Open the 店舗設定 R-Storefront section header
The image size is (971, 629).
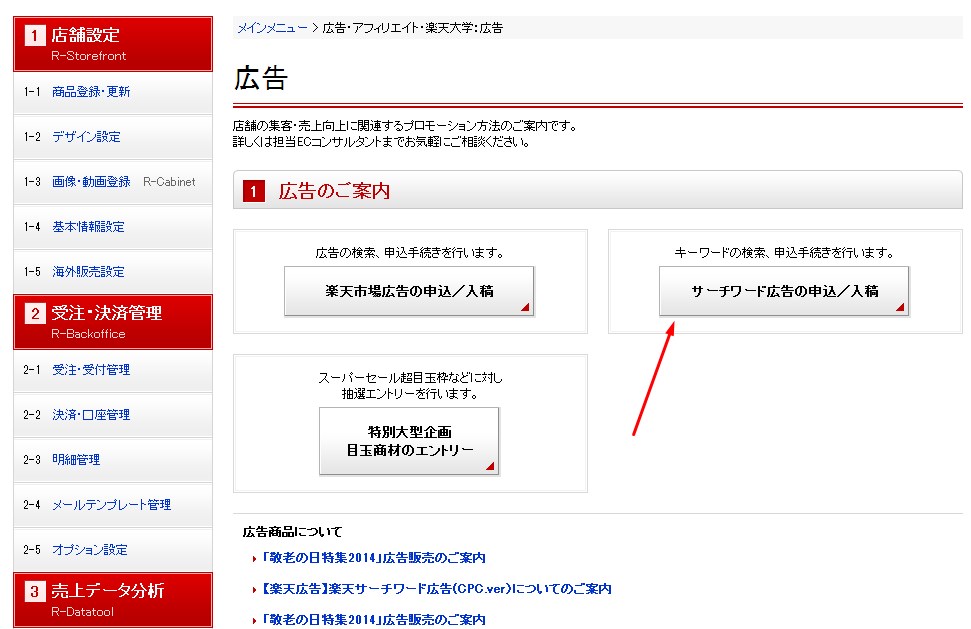click(113, 44)
